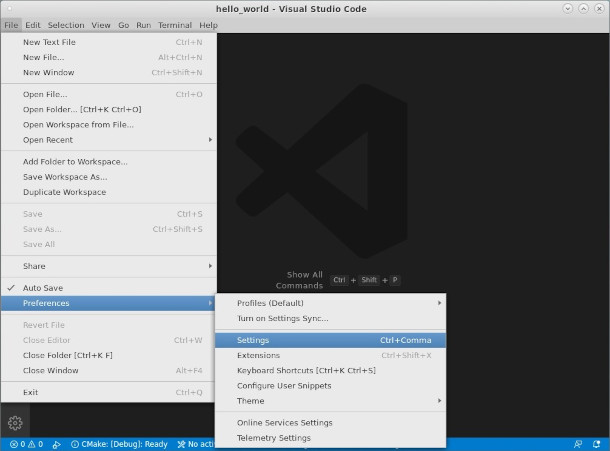This screenshot has width=610, height=451.
Task: Choose Add Folder to Workspace...
Action: (109, 161)
